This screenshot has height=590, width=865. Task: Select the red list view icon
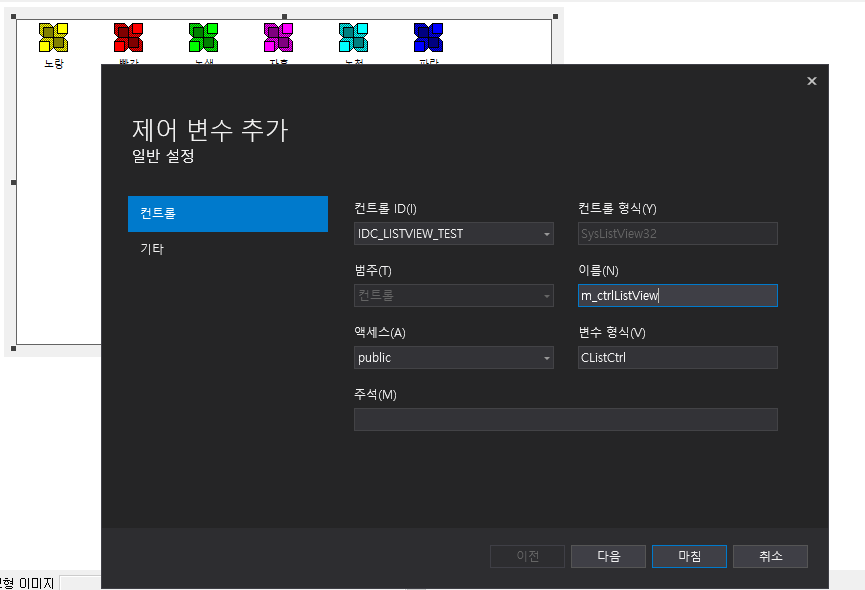(129, 37)
